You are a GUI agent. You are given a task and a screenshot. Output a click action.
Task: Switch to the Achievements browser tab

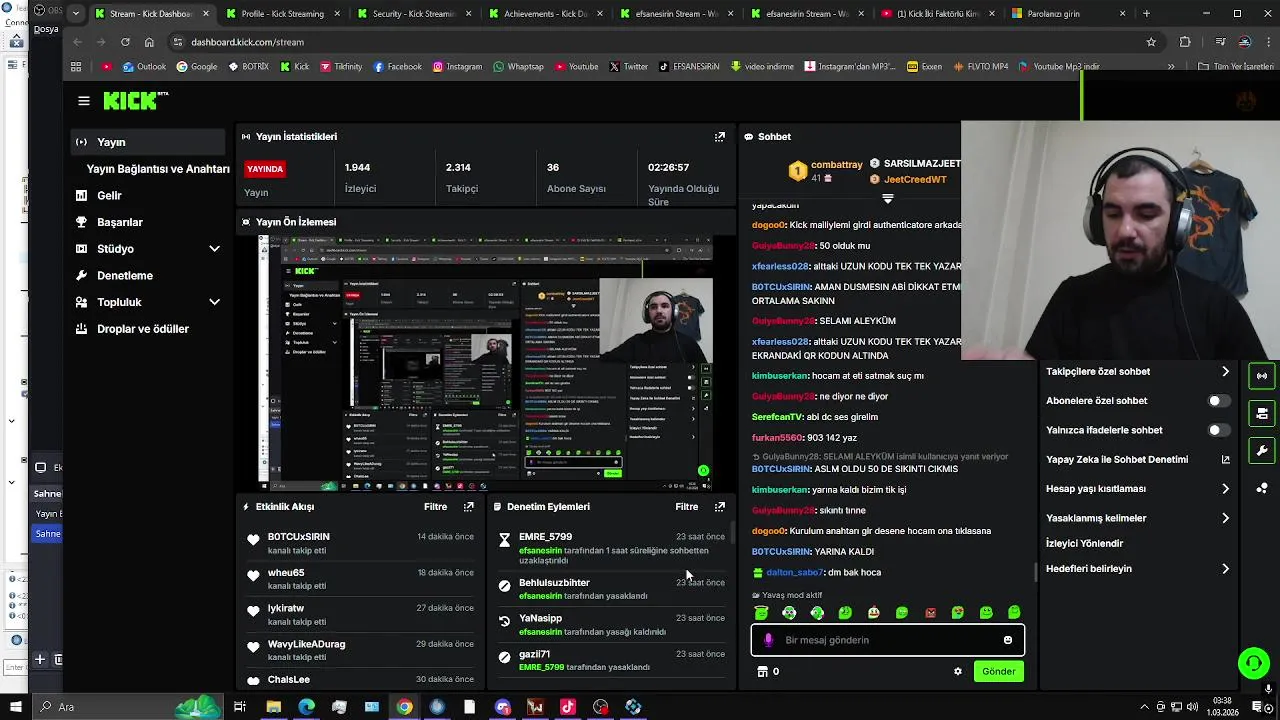pos(546,14)
